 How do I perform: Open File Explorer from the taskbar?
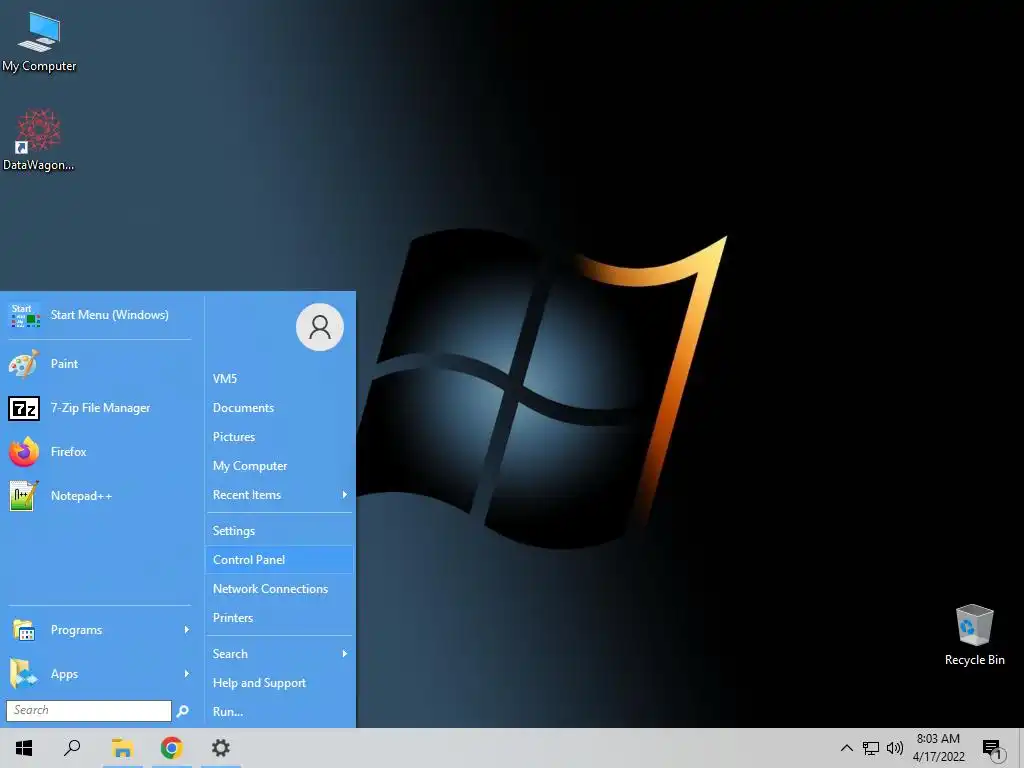122,748
